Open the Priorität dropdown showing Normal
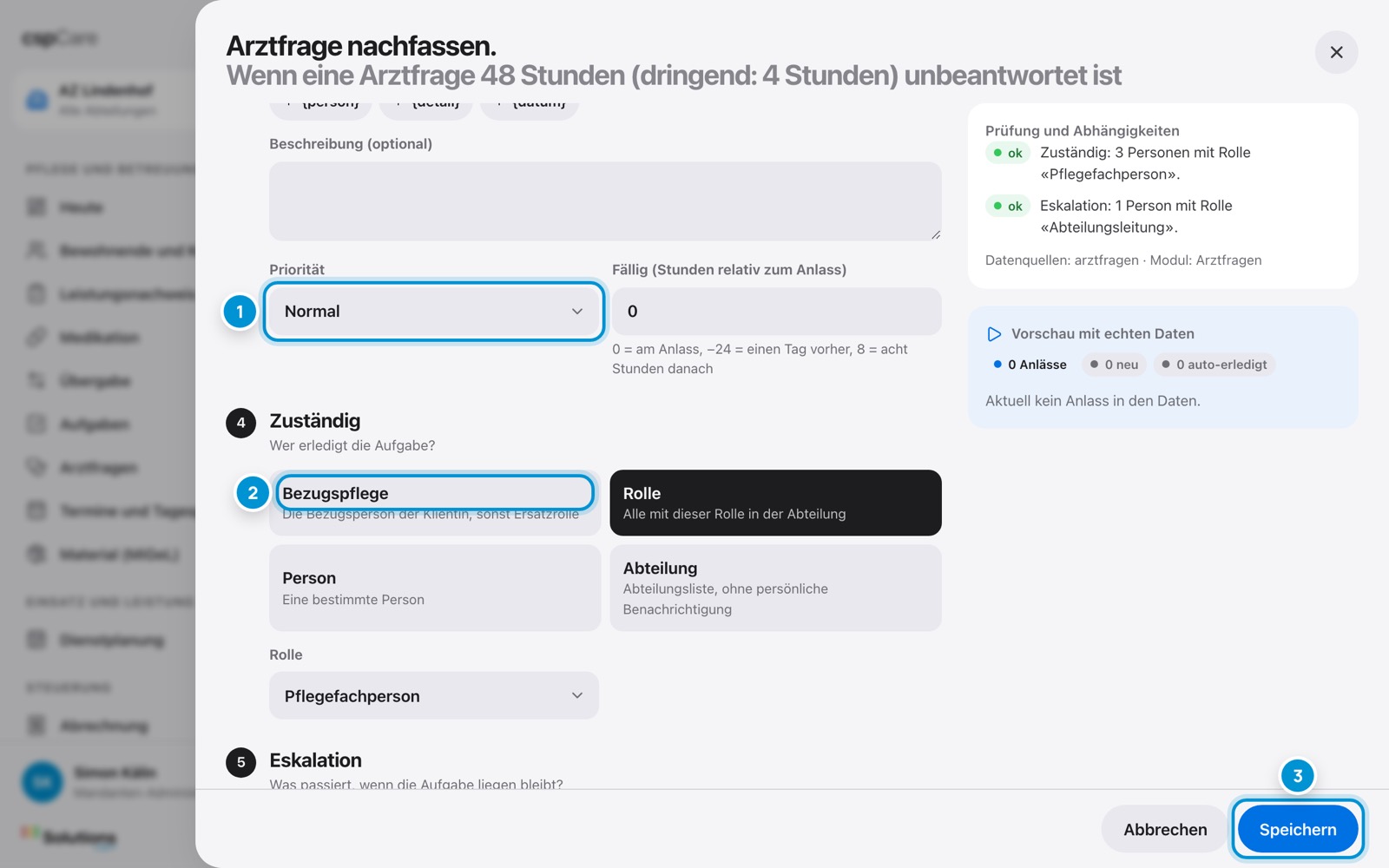This screenshot has width=1389, height=868. click(x=433, y=311)
